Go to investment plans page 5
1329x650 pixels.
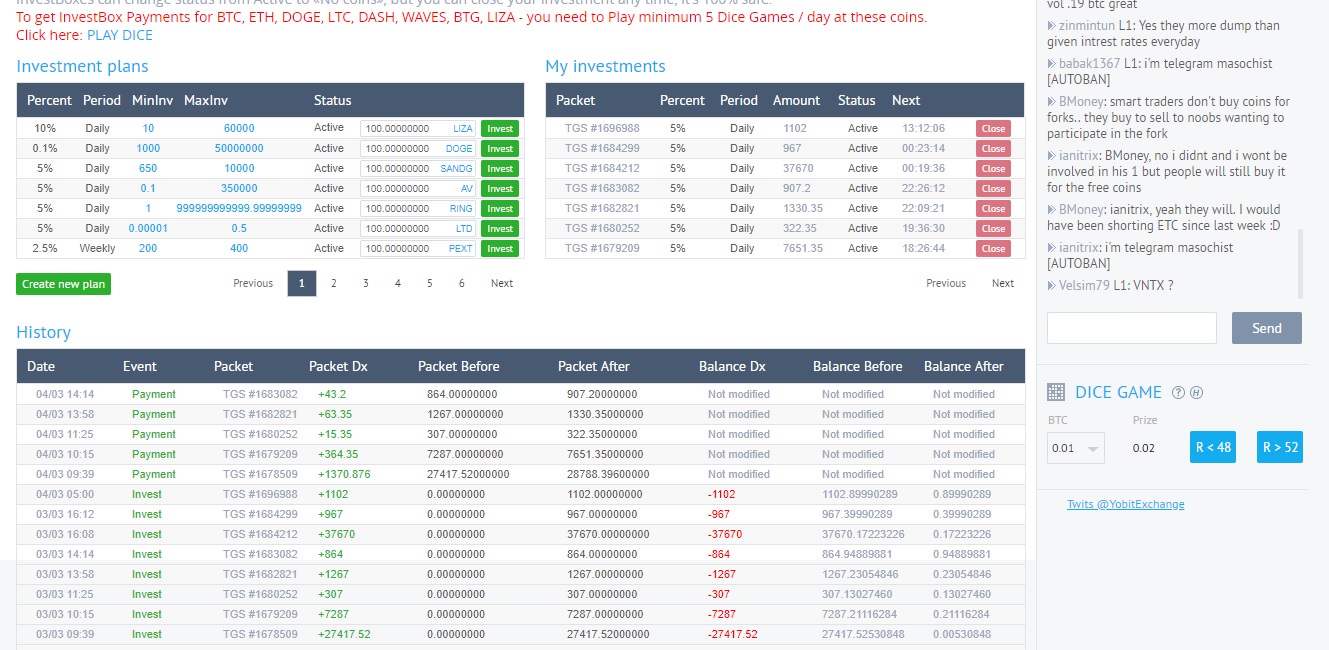[x=430, y=283]
